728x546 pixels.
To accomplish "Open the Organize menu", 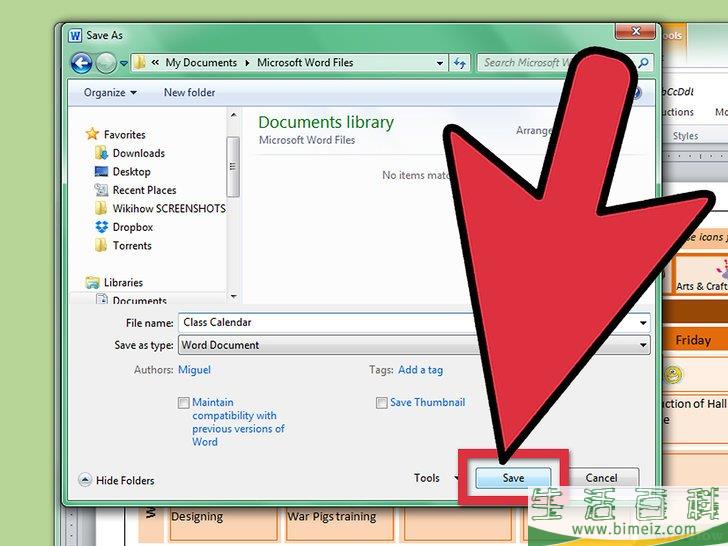I will point(110,92).
